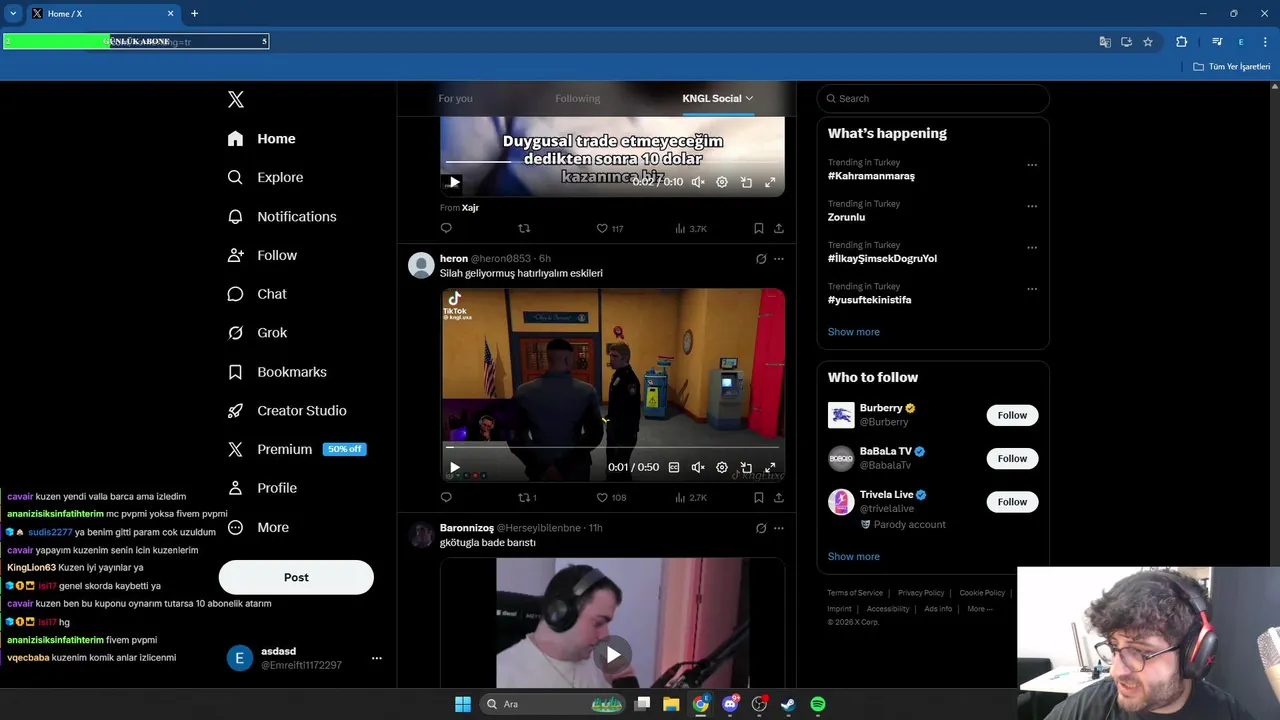Switch to For you tab
The height and width of the screenshot is (720, 1280).
(455, 98)
